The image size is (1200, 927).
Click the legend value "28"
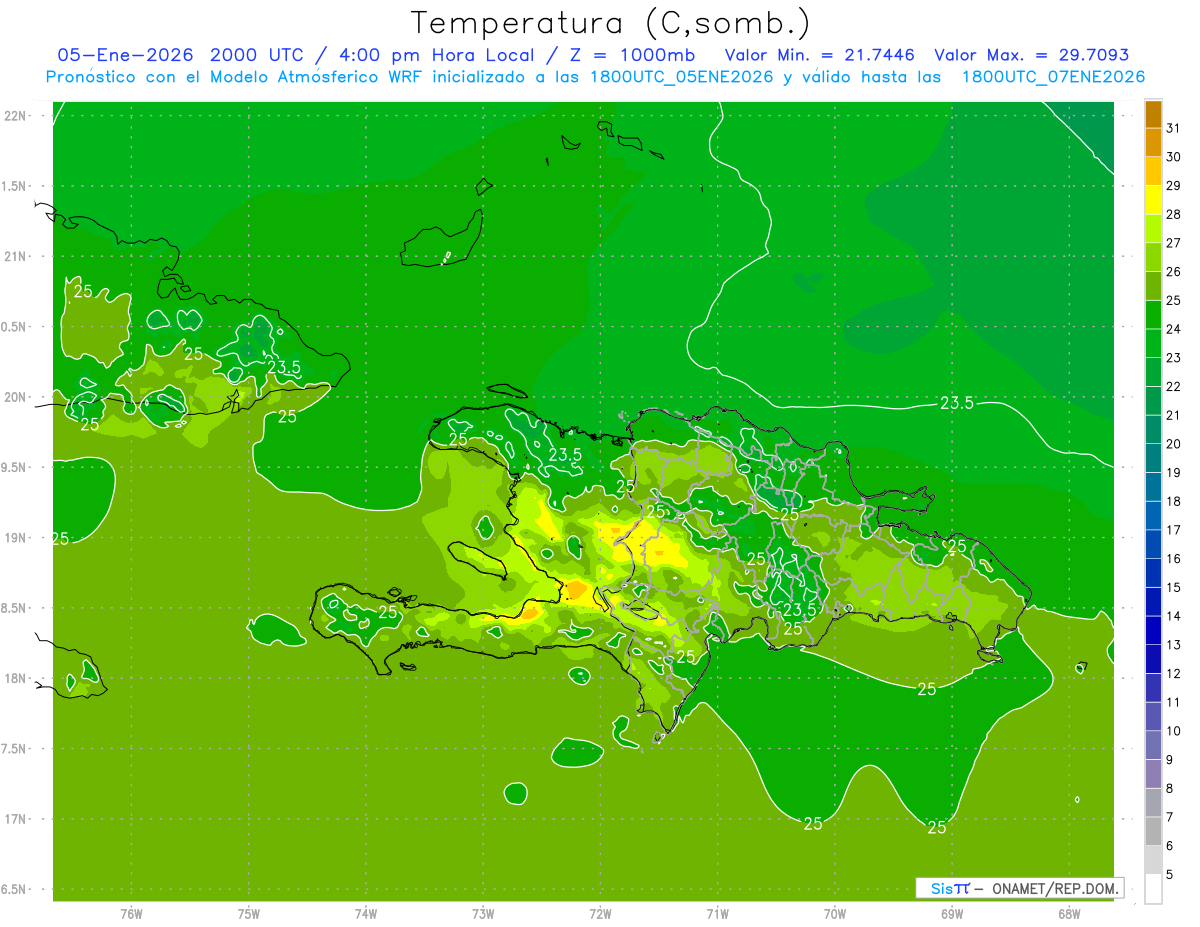click(x=1173, y=215)
